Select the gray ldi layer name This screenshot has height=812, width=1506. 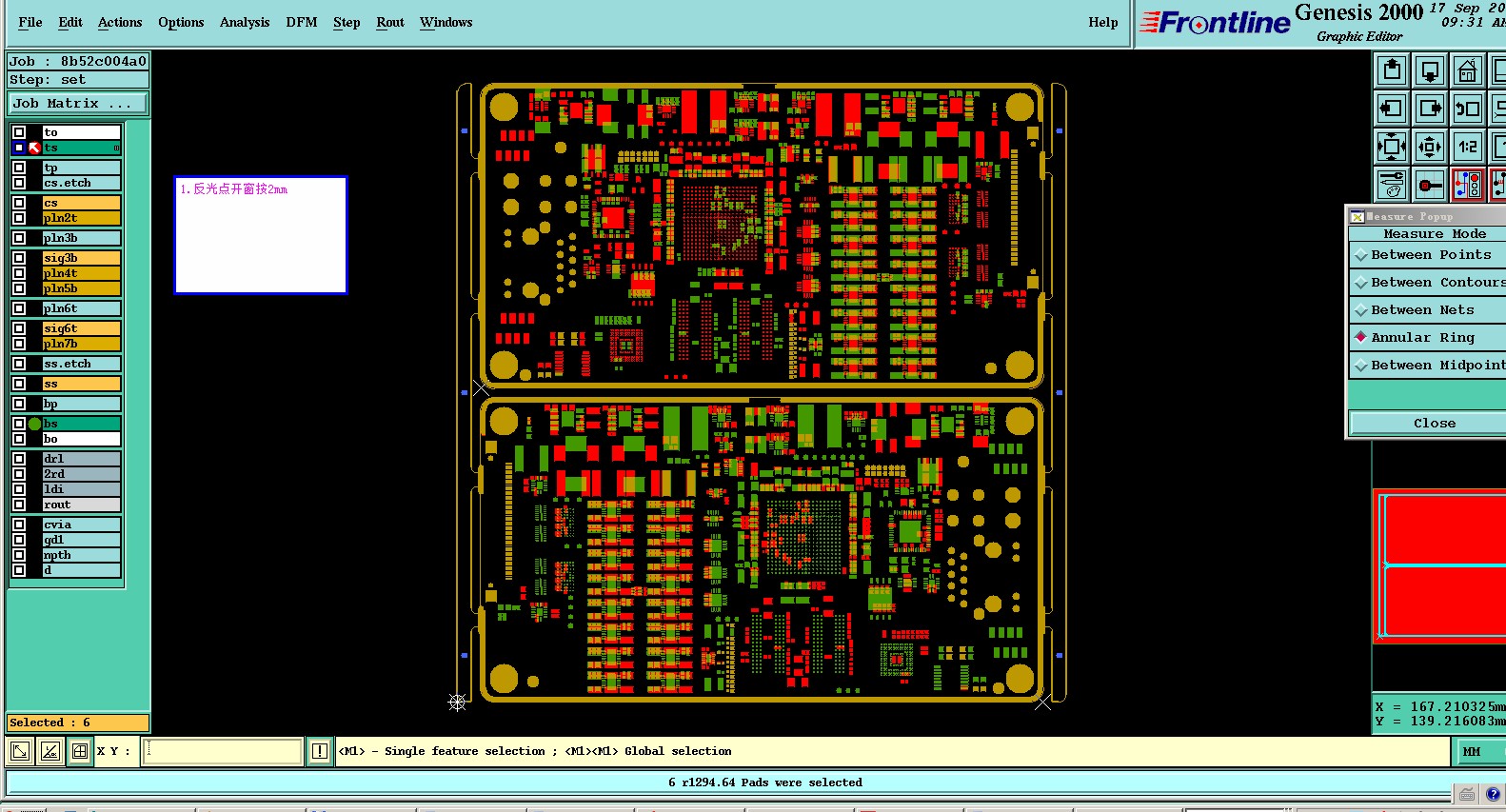point(81,489)
